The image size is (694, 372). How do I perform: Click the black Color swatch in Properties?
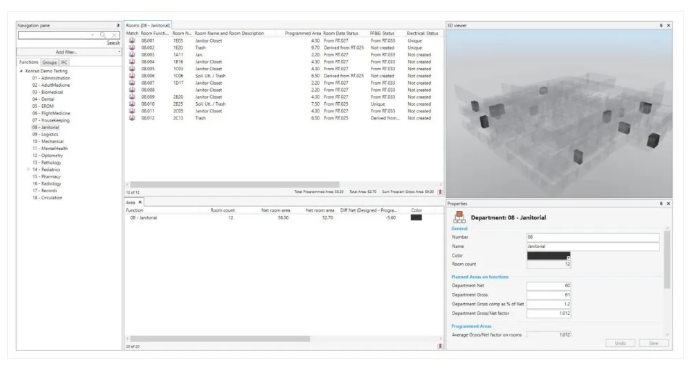tap(548, 256)
